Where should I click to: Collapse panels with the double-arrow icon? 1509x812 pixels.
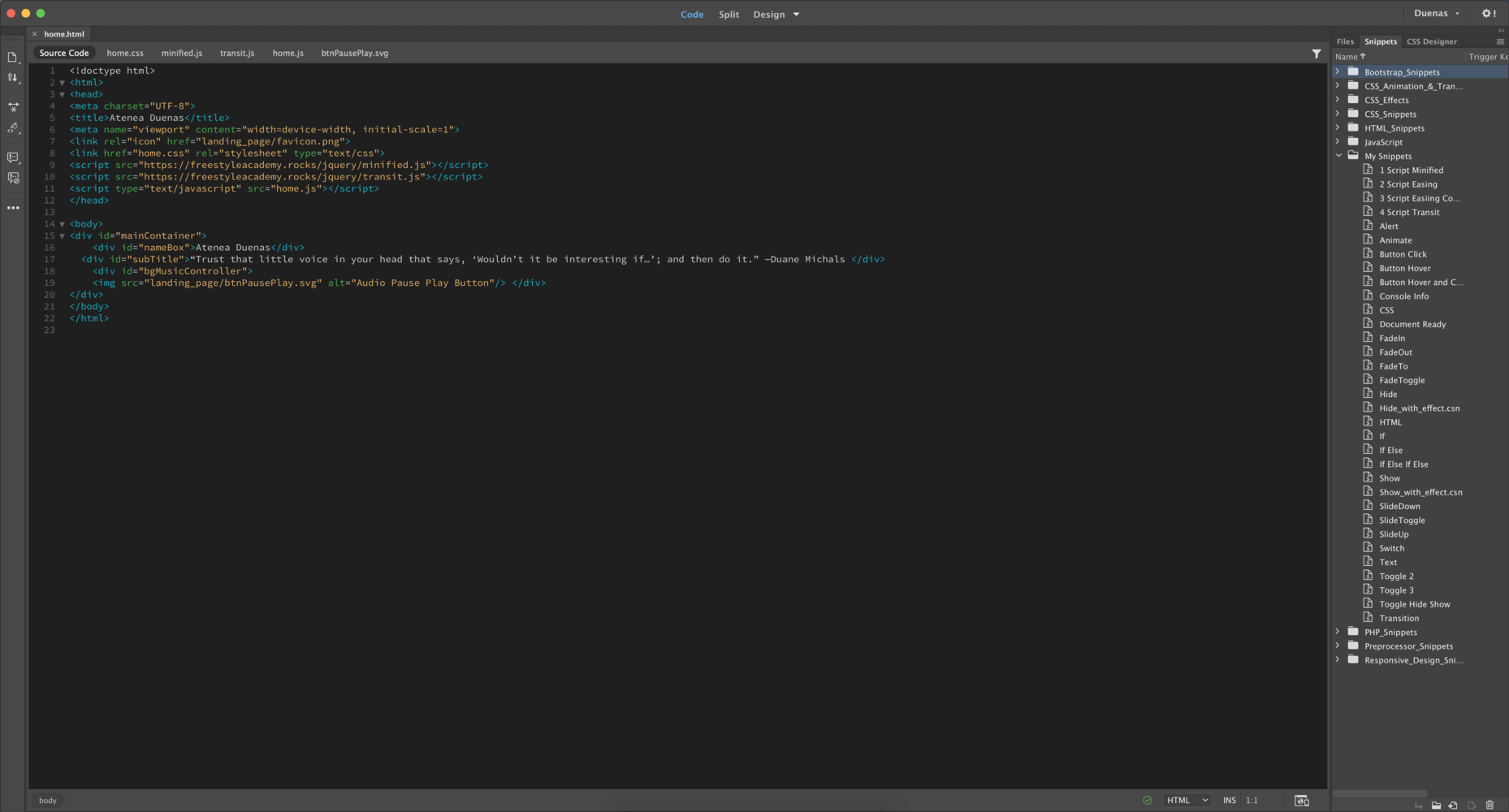coord(1501,31)
